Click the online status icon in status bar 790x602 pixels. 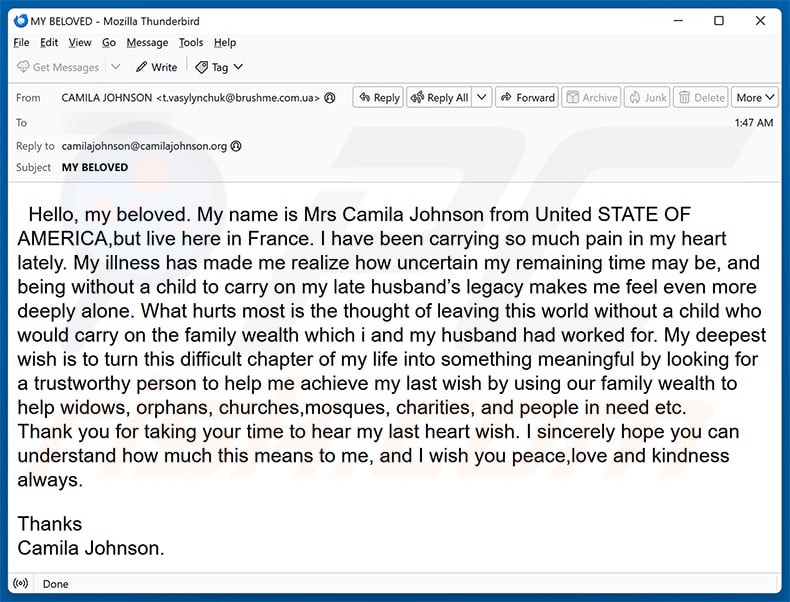(21, 584)
